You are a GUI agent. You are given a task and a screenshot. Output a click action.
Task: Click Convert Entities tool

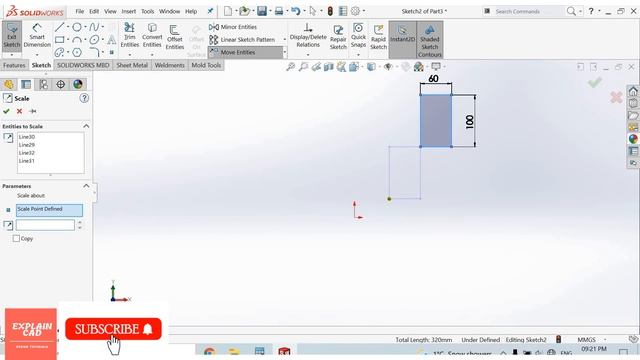click(x=152, y=36)
